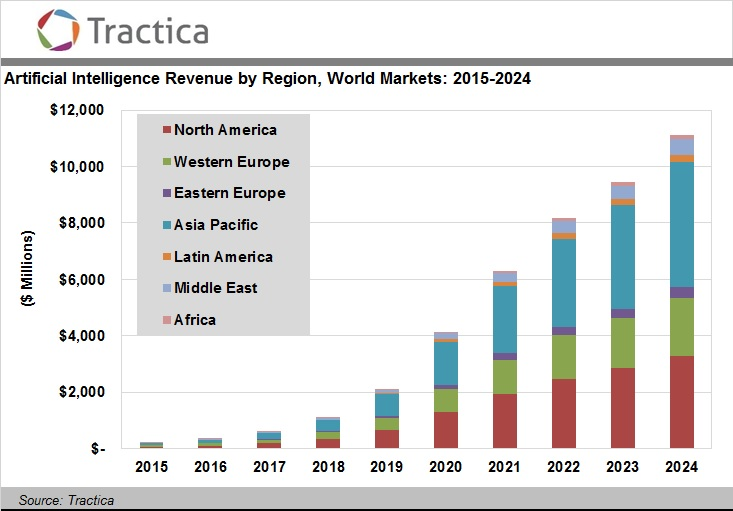Select the Africa pink legend swatch
This screenshot has width=733, height=511.
click(x=167, y=320)
